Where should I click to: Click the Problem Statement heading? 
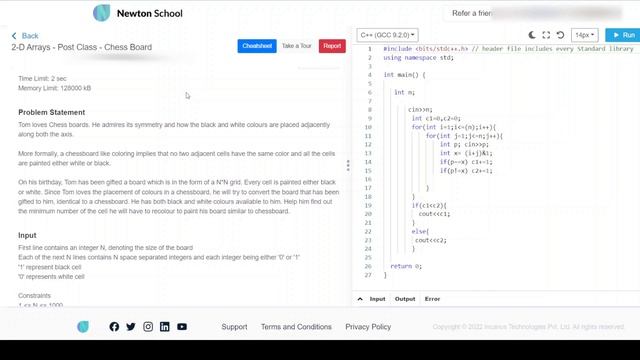[51, 112]
